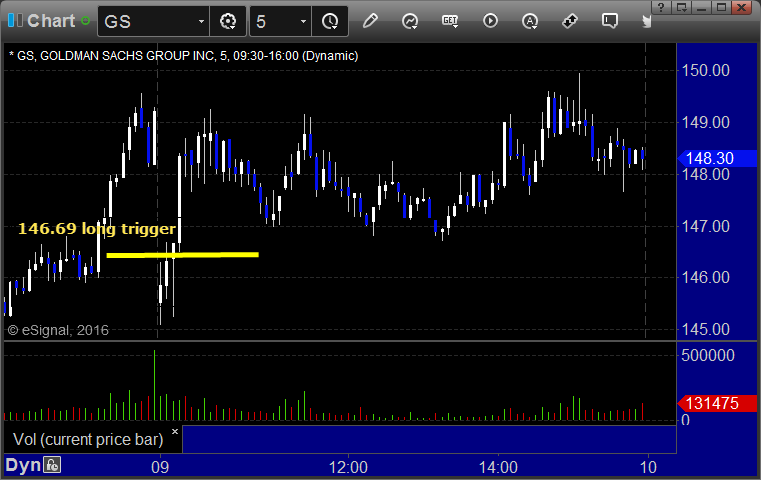Select the 131475 volume marker
This screenshot has width=761, height=480.
point(716,403)
